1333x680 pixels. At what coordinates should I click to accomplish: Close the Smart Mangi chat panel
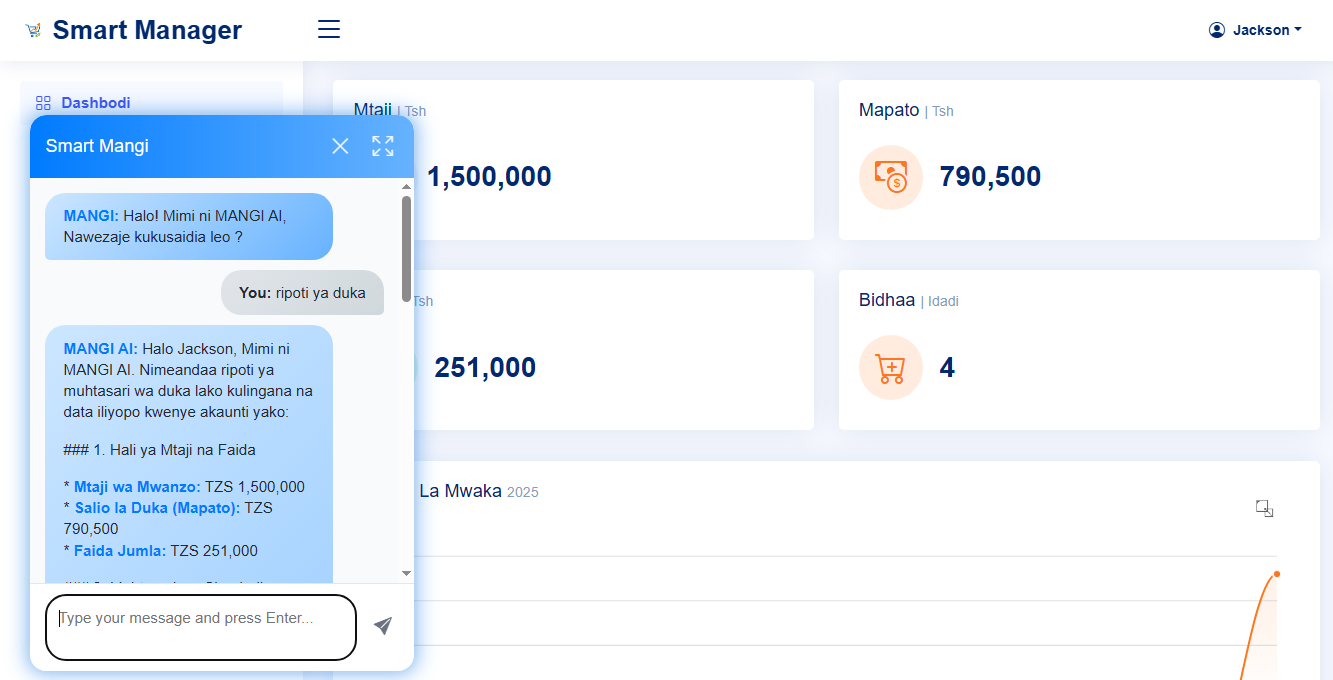coord(340,146)
